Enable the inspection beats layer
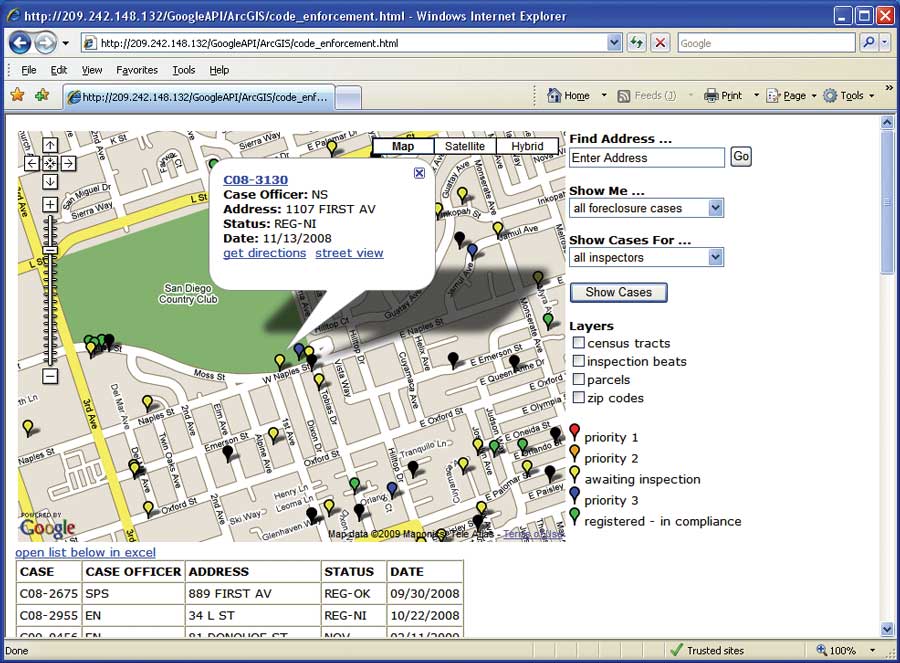The height and width of the screenshot is (663, 900). point(579,361)
